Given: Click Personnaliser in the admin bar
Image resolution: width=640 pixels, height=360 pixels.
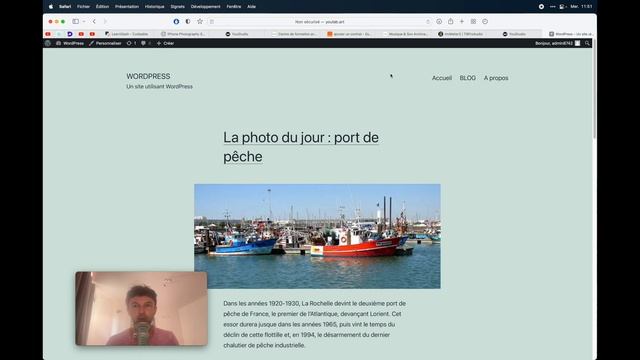Looking at the screenshot, I should click(x=105, y=43).
